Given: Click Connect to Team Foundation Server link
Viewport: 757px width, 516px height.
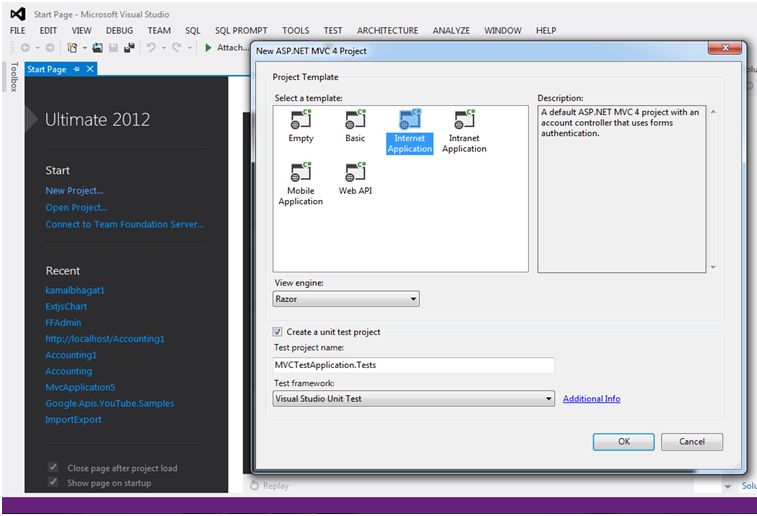Looking at the screenshot, I should 125,224.
